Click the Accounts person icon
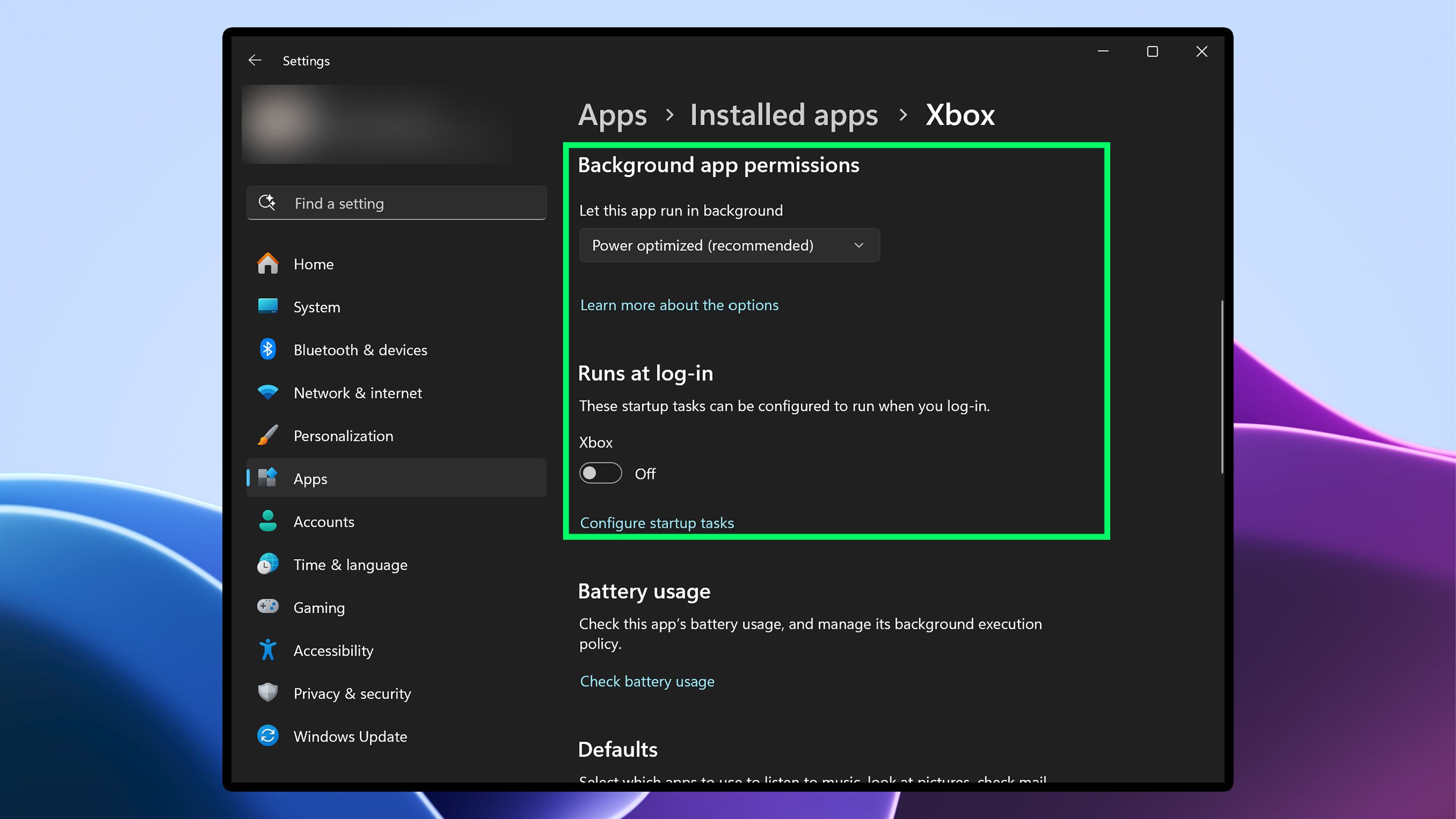This screenshot has height=819, width=1456. [x=267, y=521]
